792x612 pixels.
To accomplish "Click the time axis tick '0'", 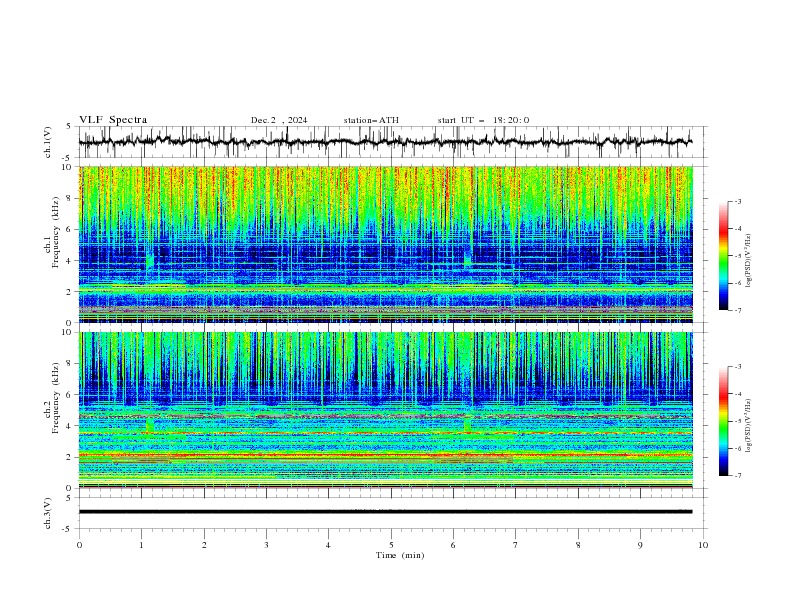I will point(79,545).
